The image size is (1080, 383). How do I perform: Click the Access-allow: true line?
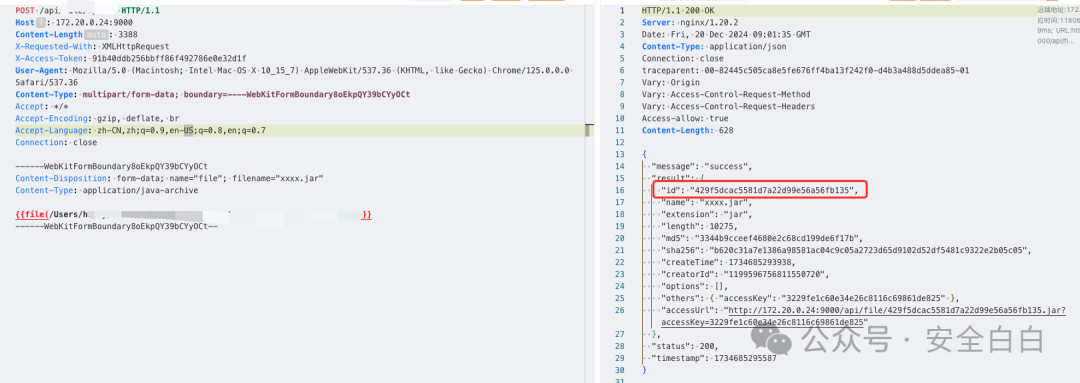684,118
